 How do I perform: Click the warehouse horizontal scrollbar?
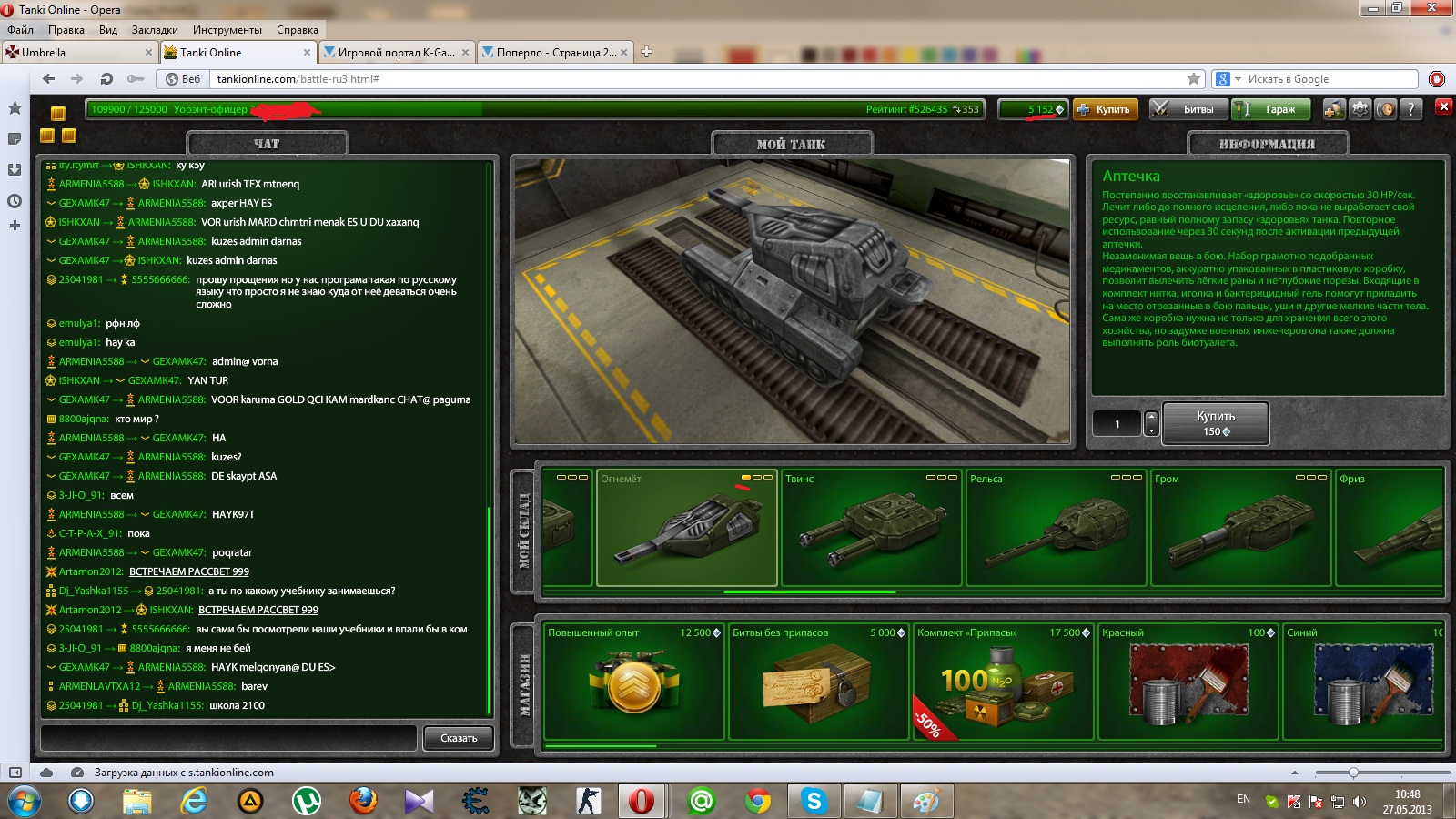tap(809, 592)
